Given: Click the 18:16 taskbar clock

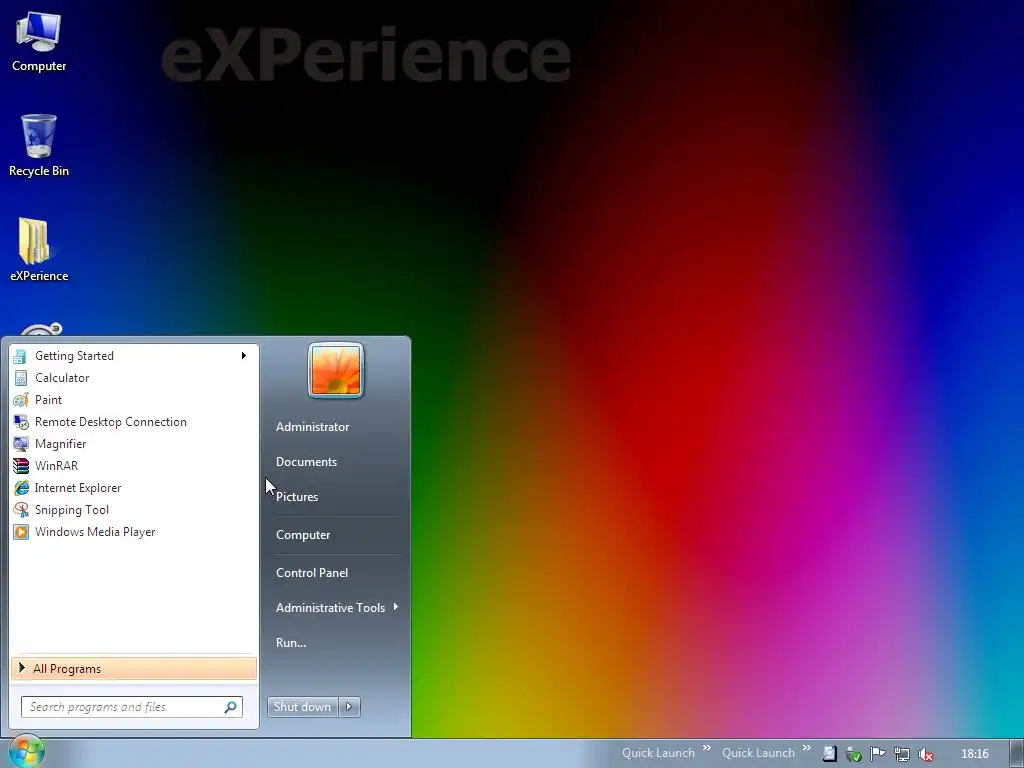Looking at the screenshot, I should pyautogui.click(x=974, y=754).
